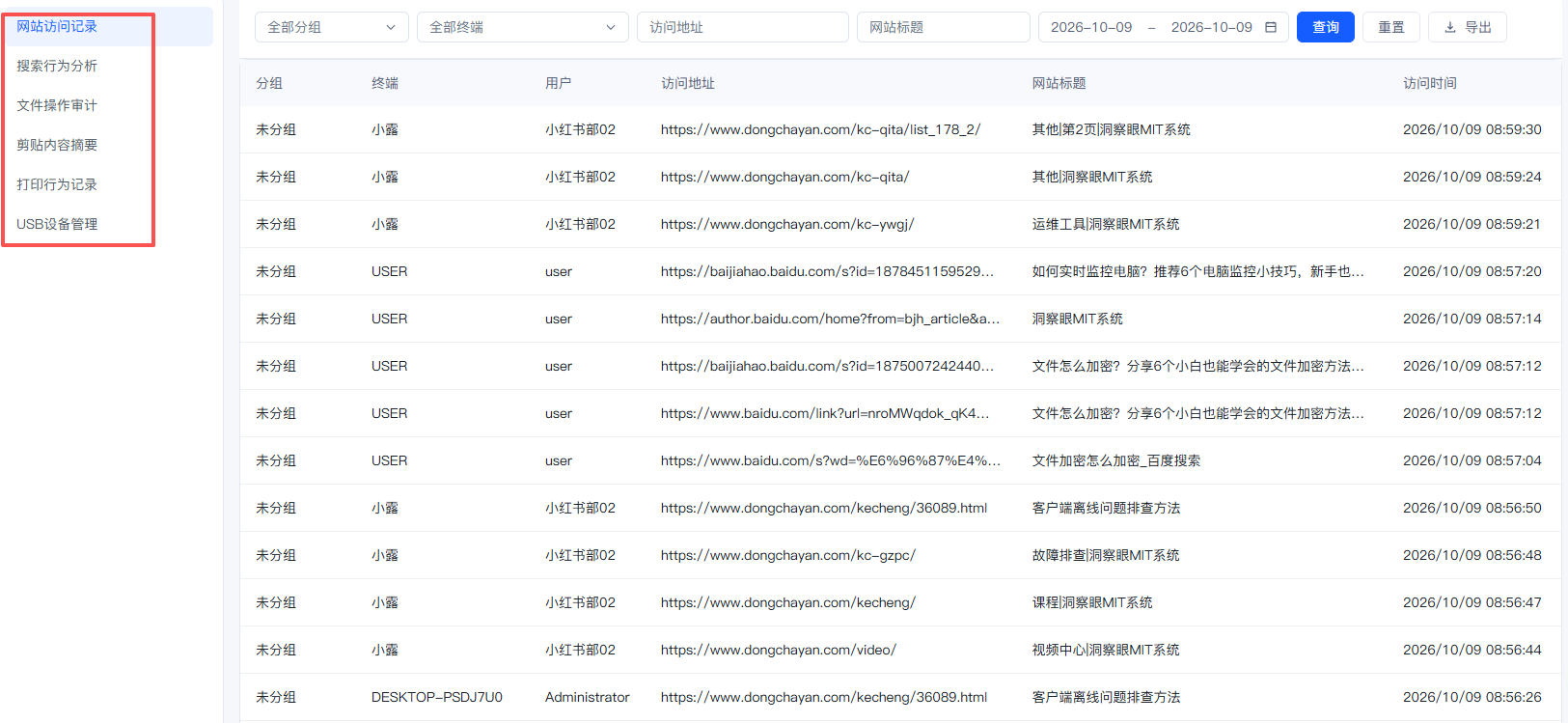
Task: Switch to 搜索行为分析 in the sidebar
Action: [57, 66]
